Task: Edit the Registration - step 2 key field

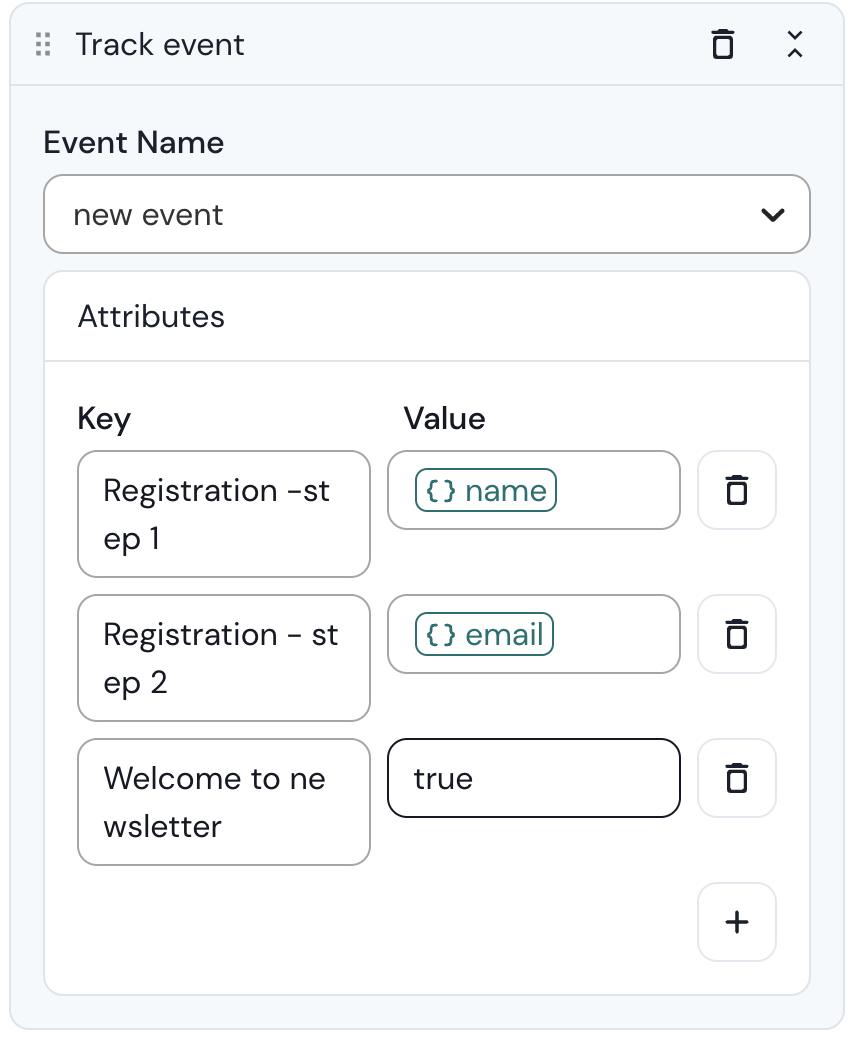Action: tap(223, 658)
